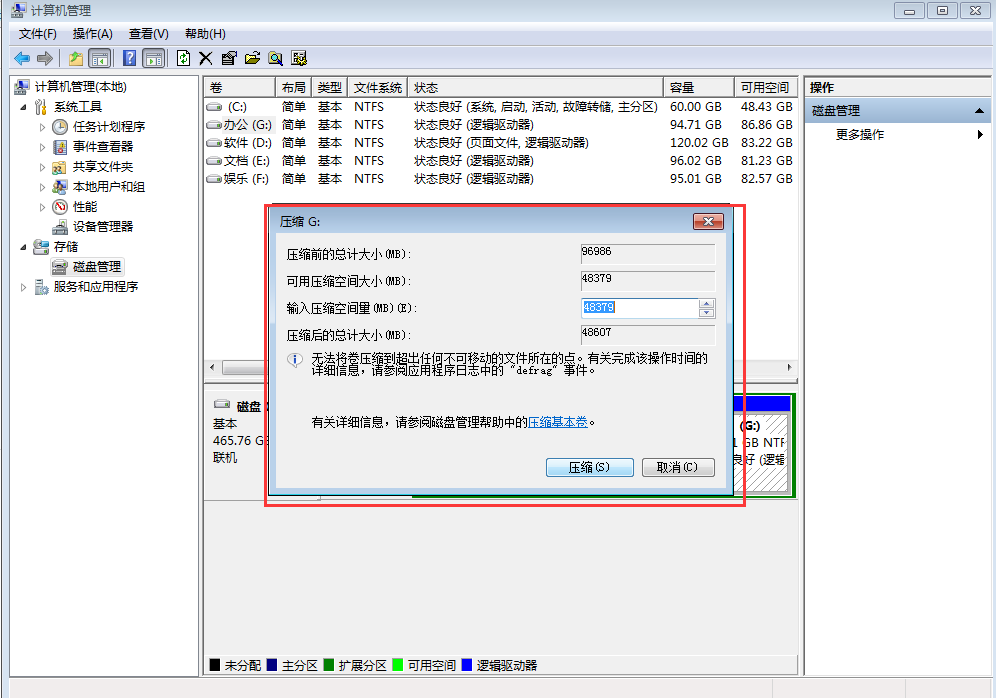
Task: Open the 操作(A) menu
Action: coord(93,34)
